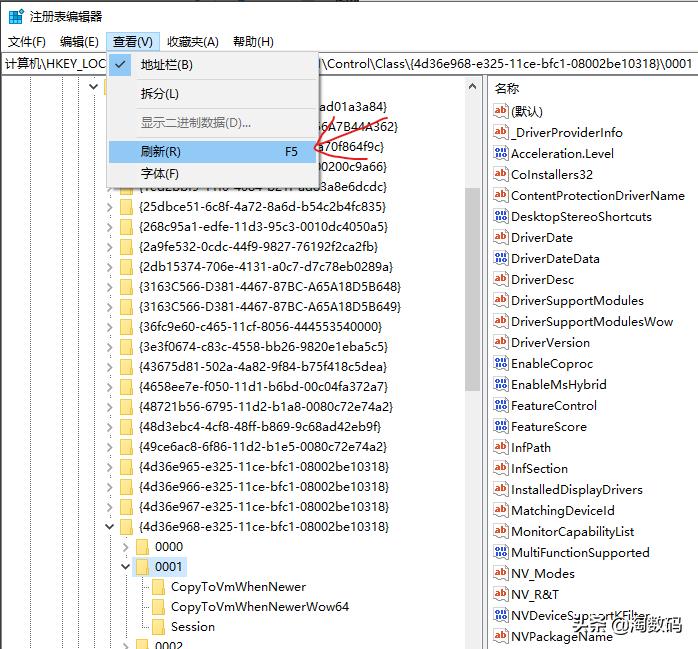Open the 收藏夹(A) Favorites menu
This screenshot has height=649, width=698.
[x=193, y=42]
